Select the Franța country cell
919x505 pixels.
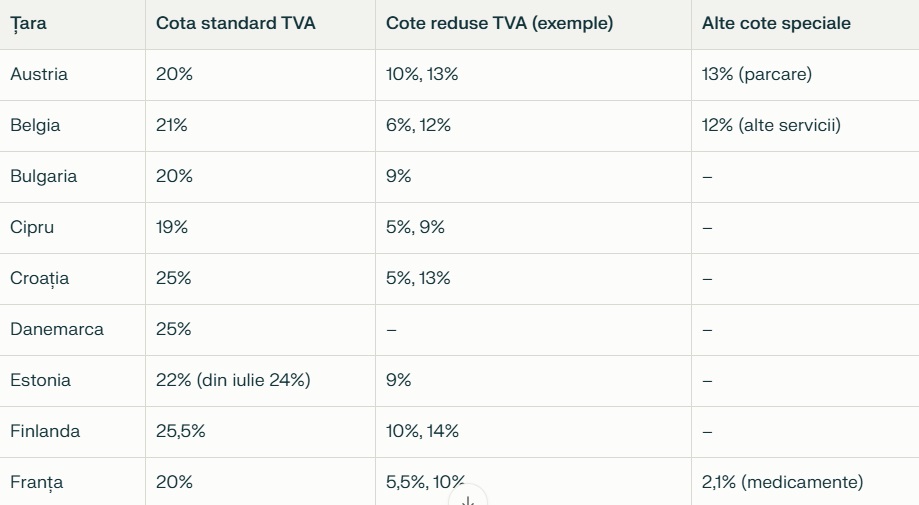click(37, 483)
